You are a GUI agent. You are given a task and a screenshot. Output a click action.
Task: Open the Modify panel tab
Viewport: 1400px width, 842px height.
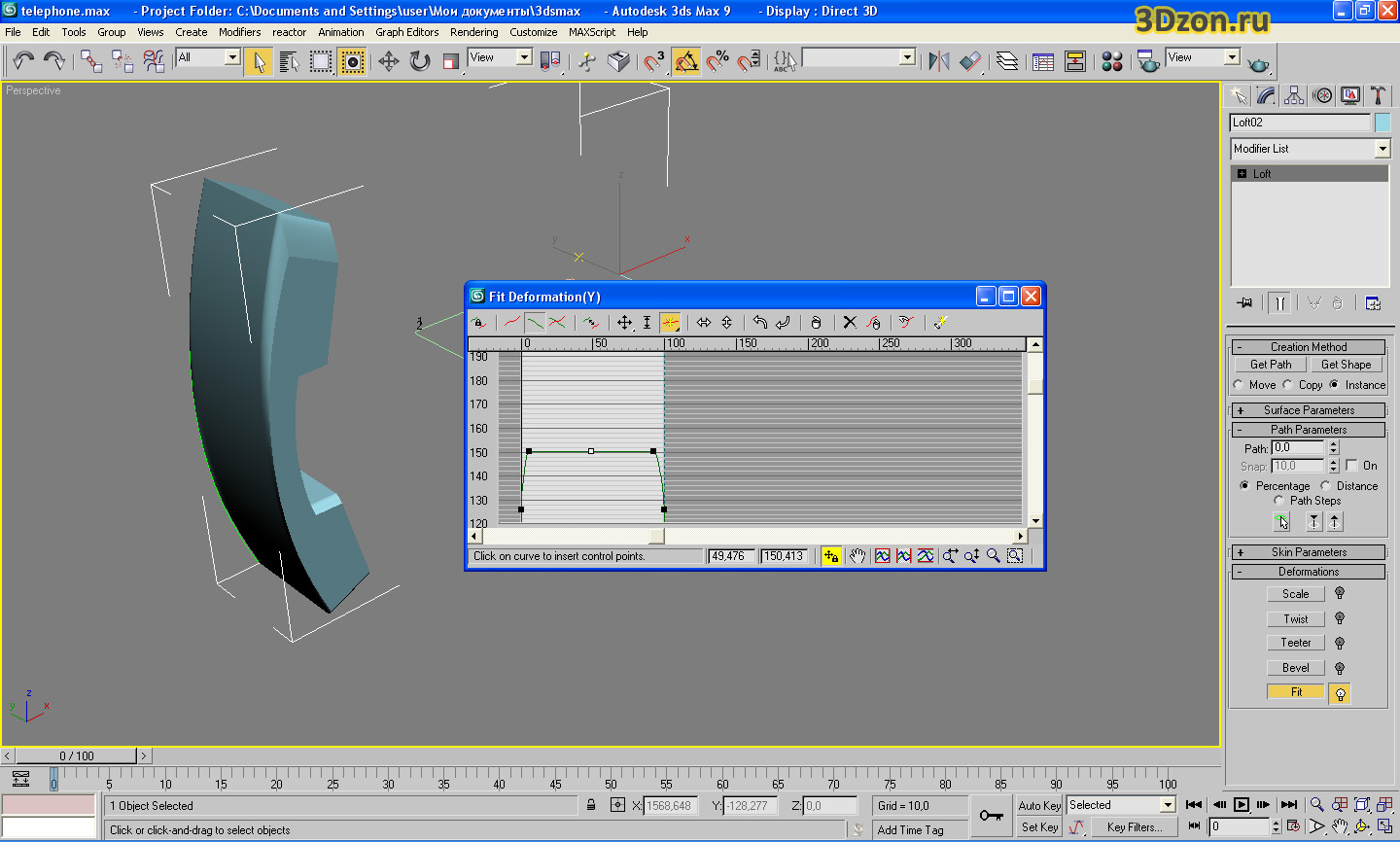(x=1266, y=94)
